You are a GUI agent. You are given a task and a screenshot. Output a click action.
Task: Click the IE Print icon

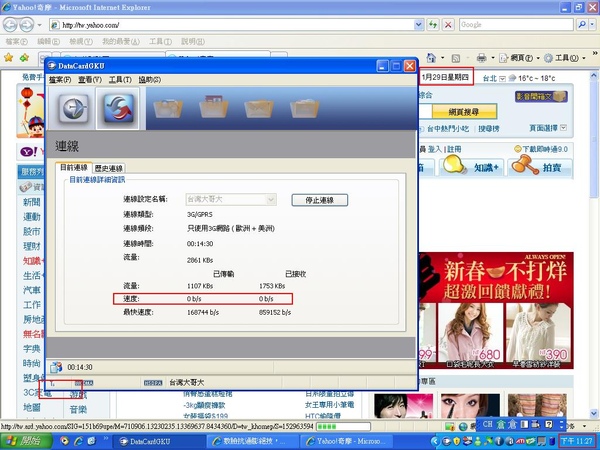(481, 58)
